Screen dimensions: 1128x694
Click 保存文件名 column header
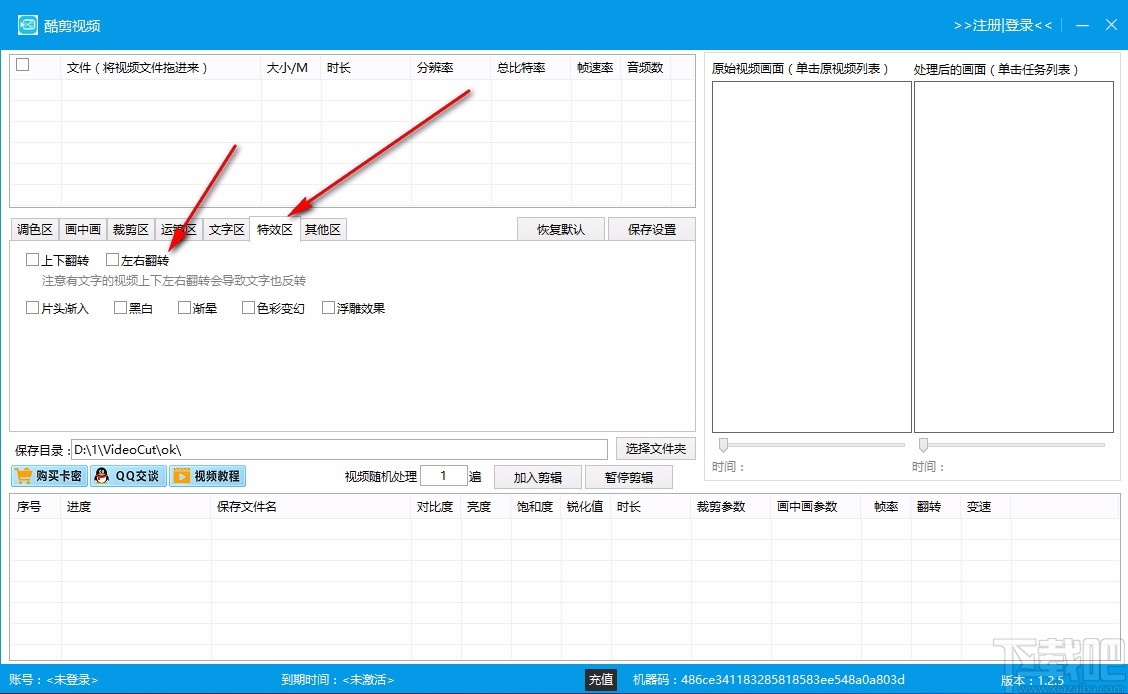pyautogui.click(x=311, y=506)
